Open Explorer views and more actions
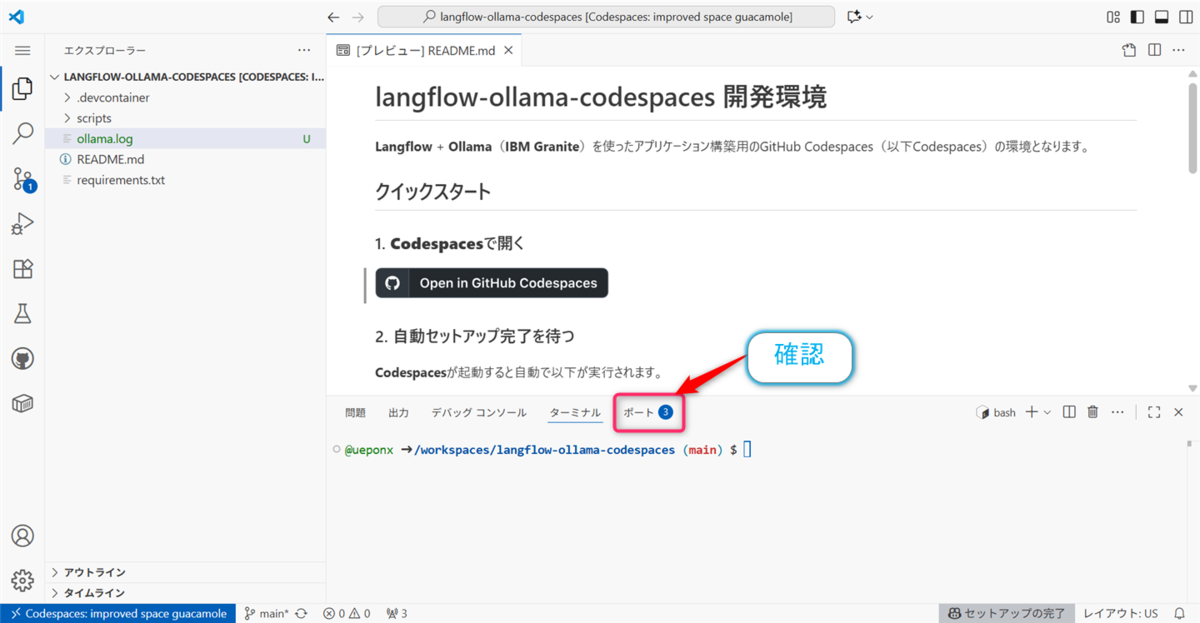This screenshot has width=1200, height=623. click(x=304, y=50)
